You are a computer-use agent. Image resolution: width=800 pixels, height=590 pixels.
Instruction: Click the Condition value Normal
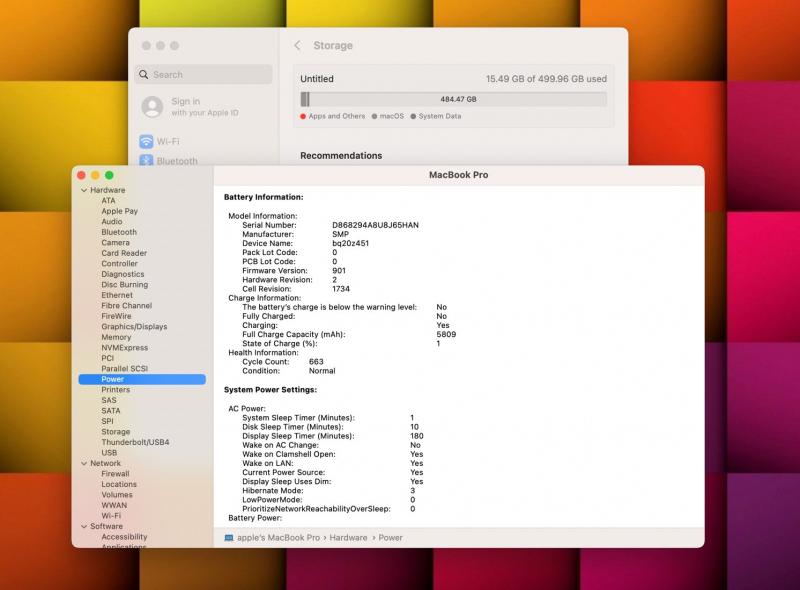[x=322, y=371]
